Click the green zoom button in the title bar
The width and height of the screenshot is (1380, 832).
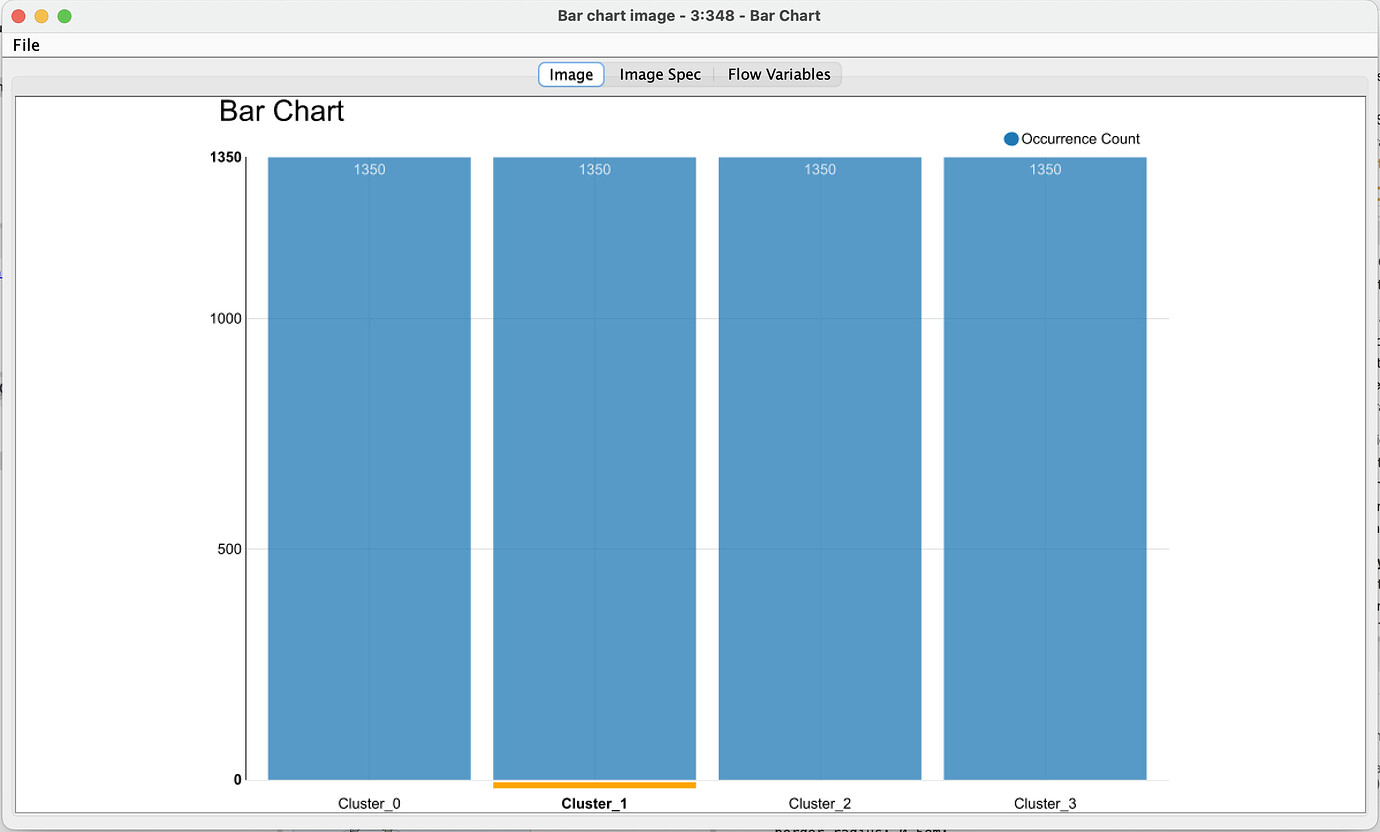[x=64, y=16]
